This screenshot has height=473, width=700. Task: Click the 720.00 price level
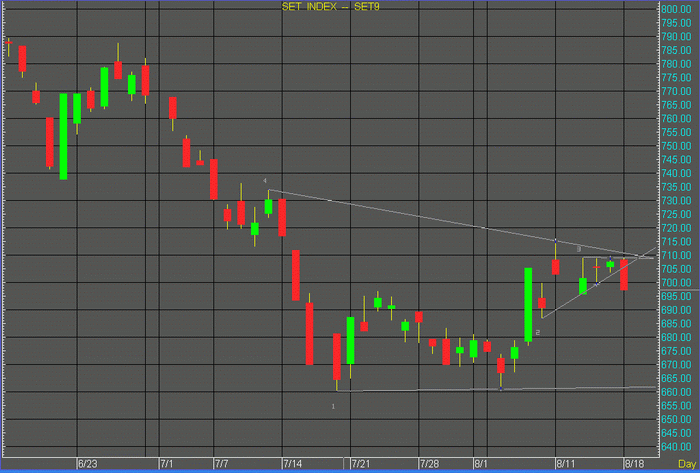[x=676, y=228]
